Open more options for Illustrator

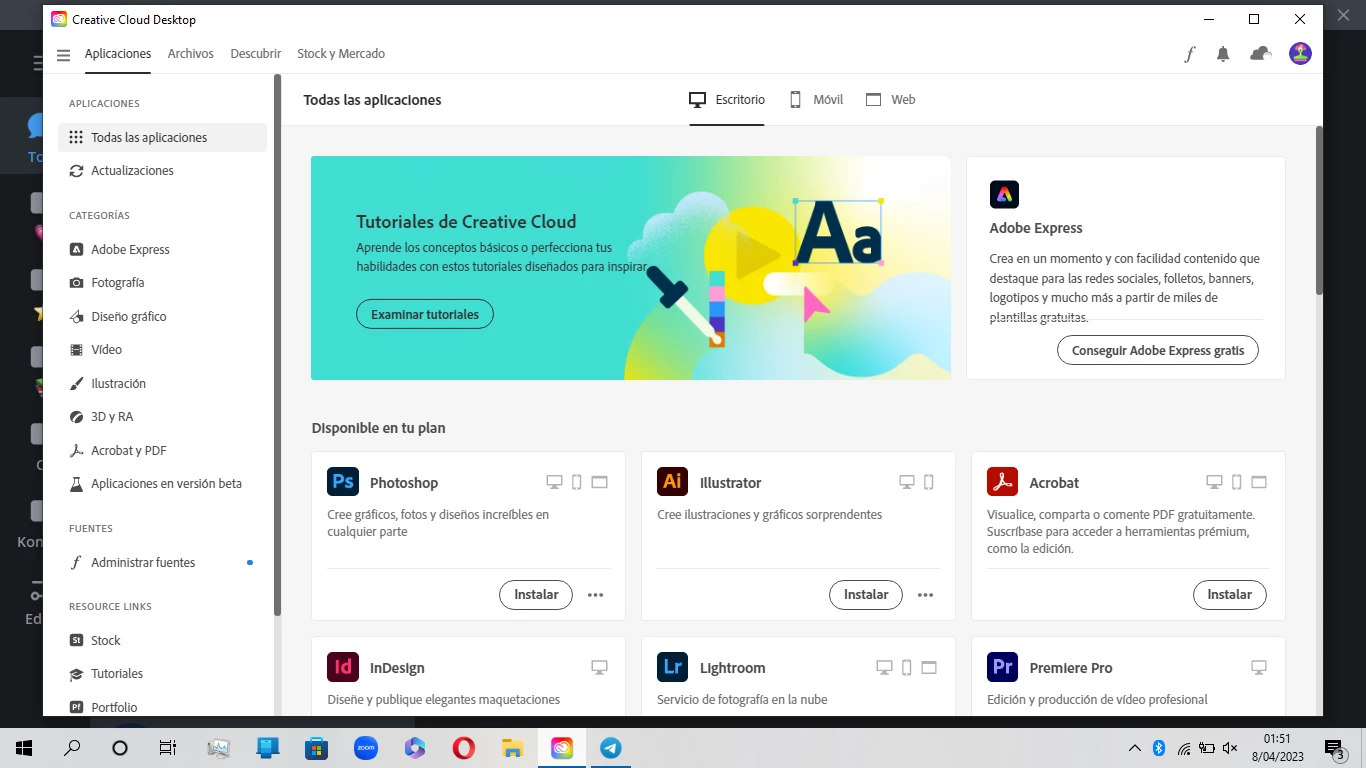926,595
